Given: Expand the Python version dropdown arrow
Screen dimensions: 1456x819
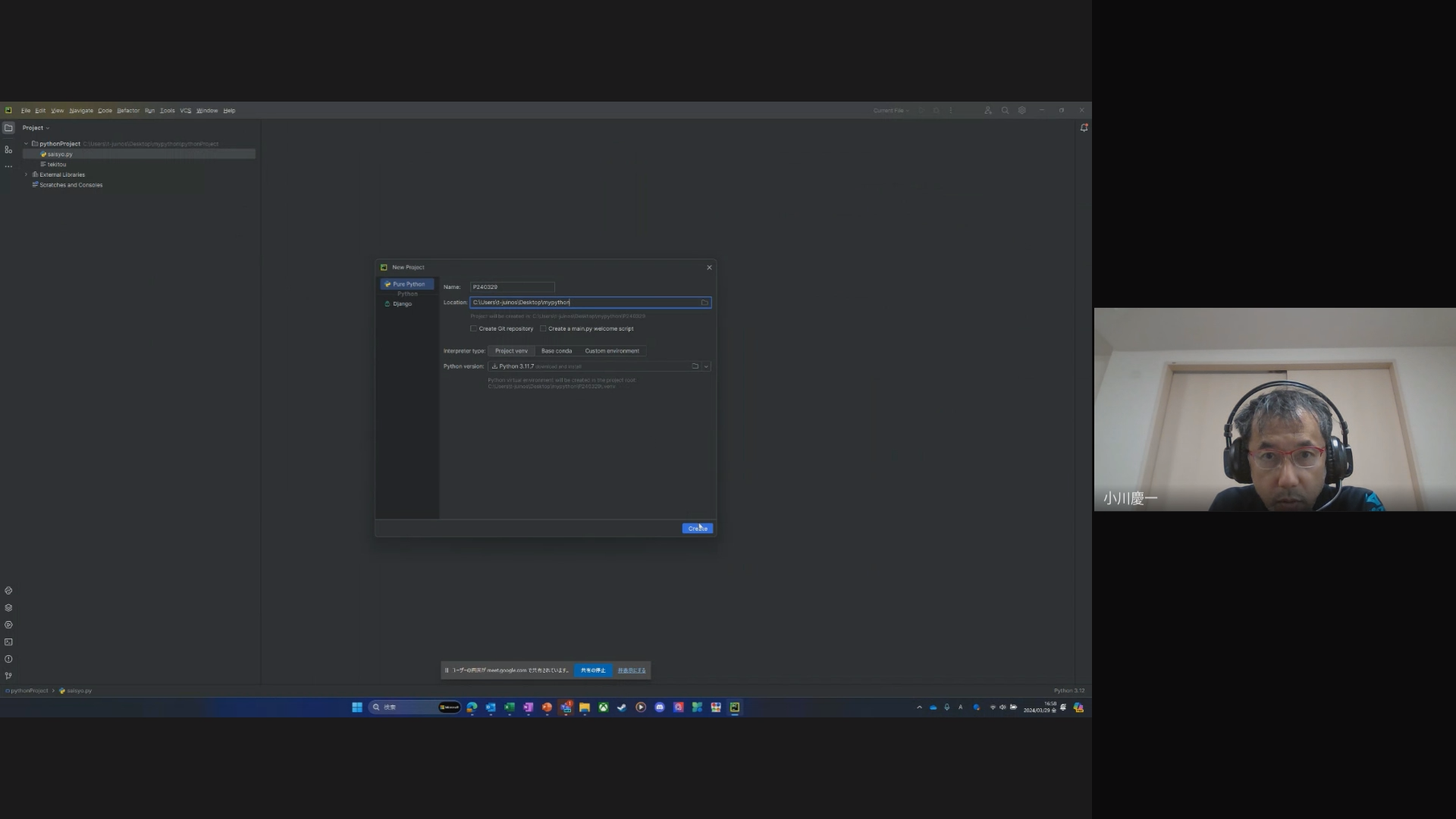Looking at the screenshot, I should [x=706, y=366].
